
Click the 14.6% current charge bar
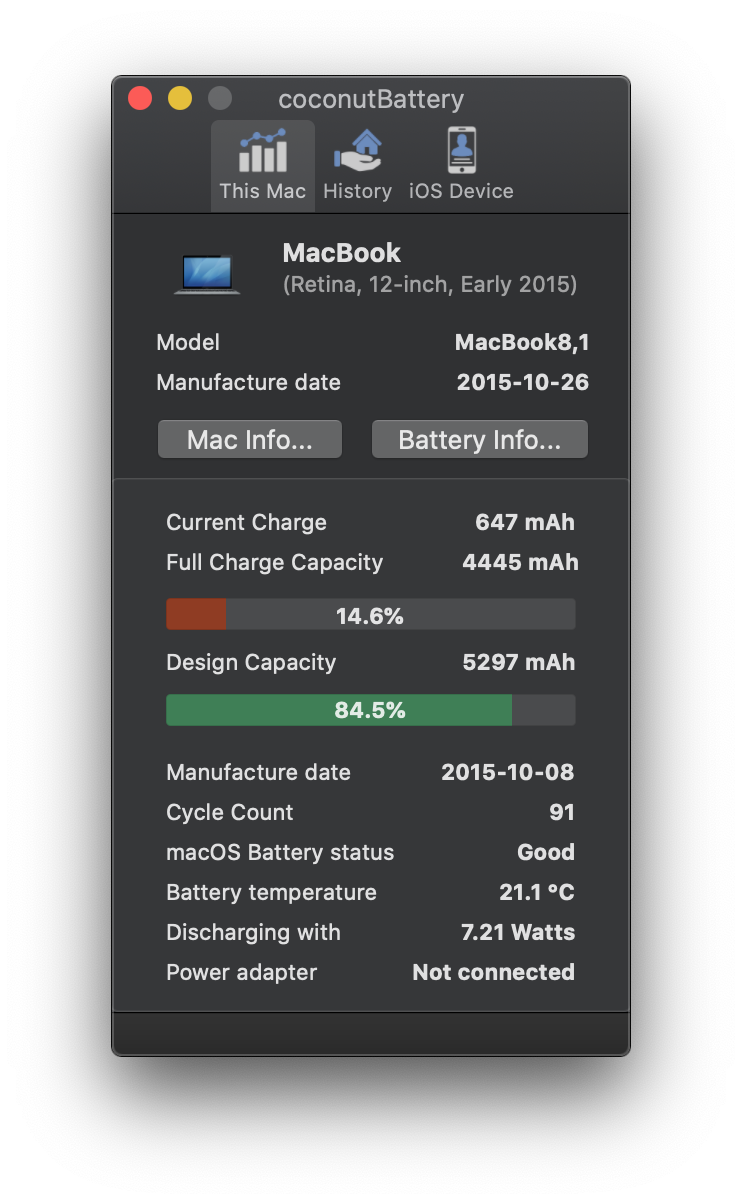(370, 615)
